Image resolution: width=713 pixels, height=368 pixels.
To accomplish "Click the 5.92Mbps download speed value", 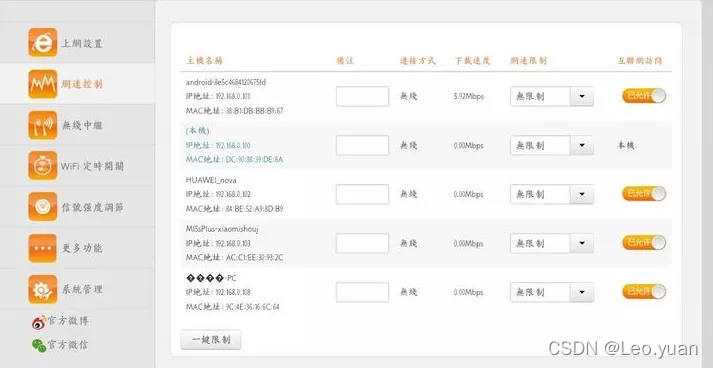I will coord(469,96).
